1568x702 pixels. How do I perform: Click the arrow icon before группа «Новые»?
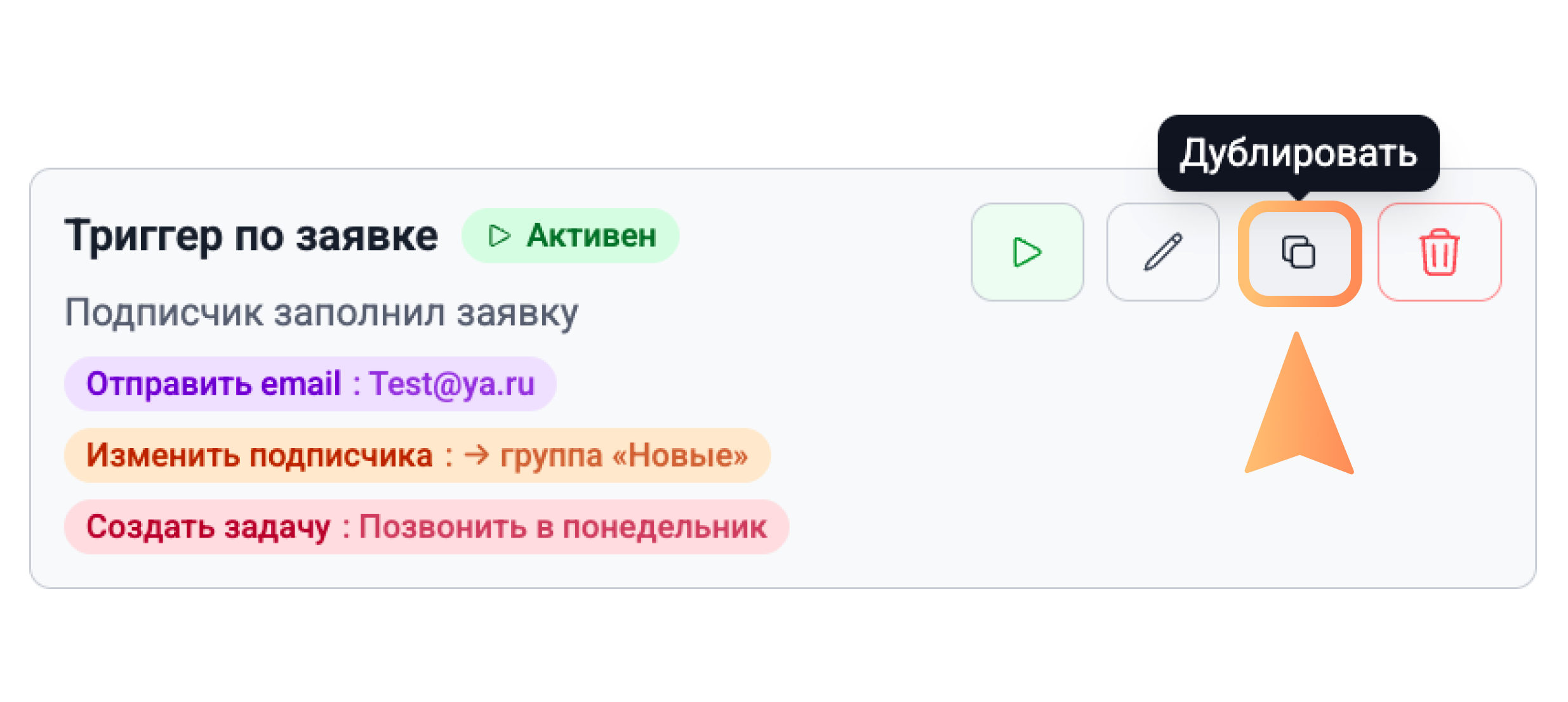(477, 455)
